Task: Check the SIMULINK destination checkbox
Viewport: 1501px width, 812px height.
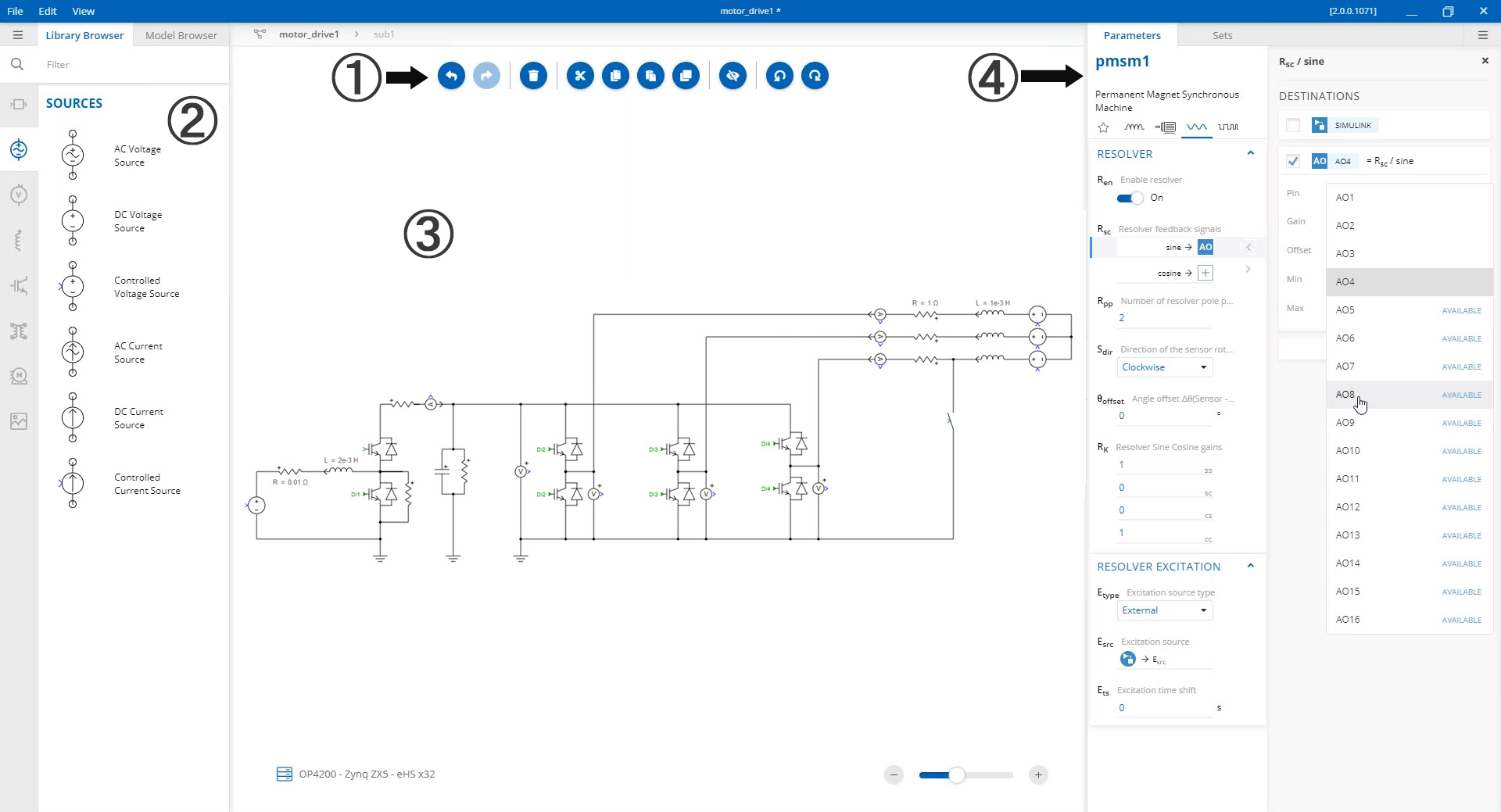Action: [1293, 126]
